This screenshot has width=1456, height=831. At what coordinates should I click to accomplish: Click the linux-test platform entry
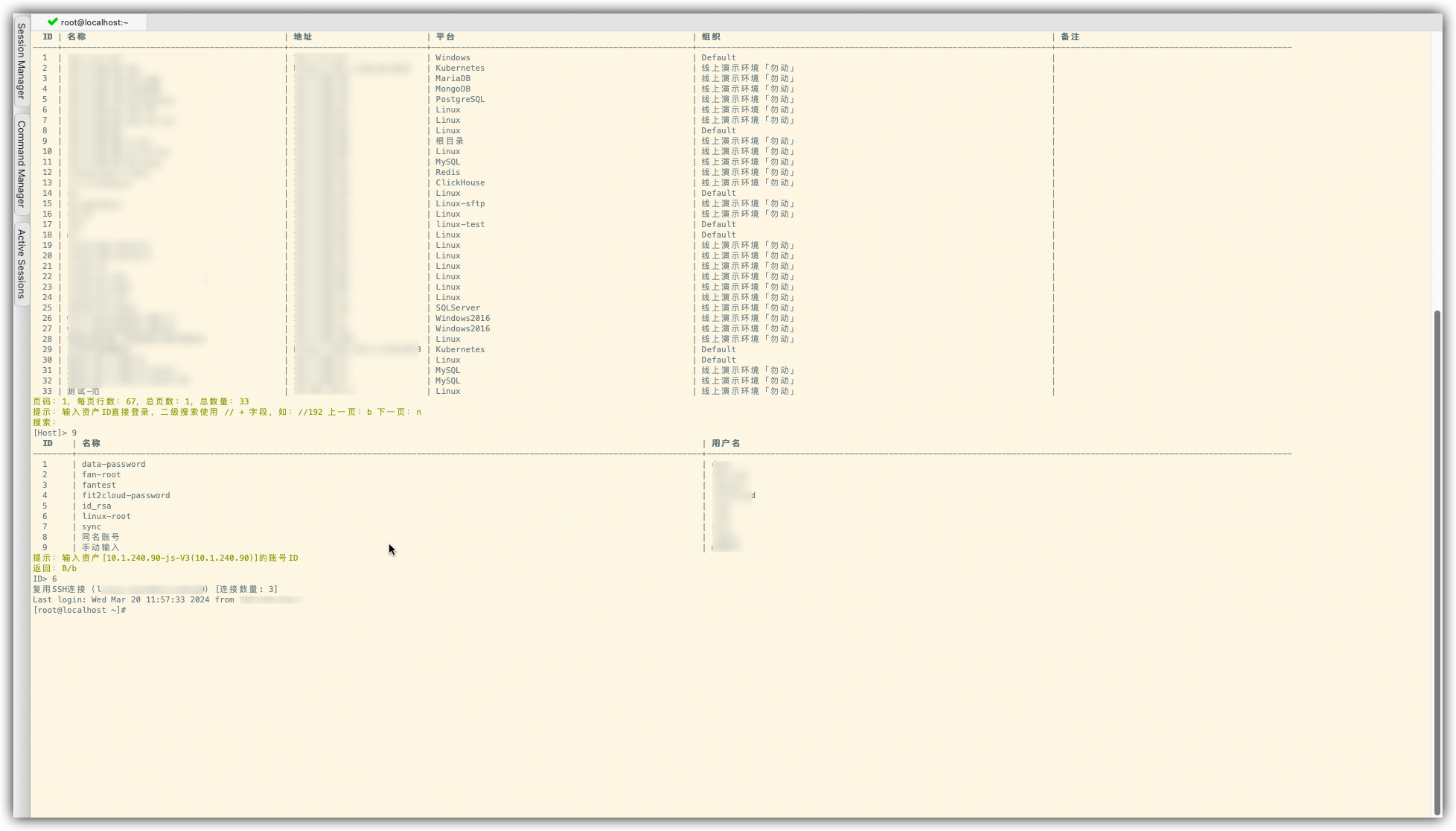coord(460,224)
